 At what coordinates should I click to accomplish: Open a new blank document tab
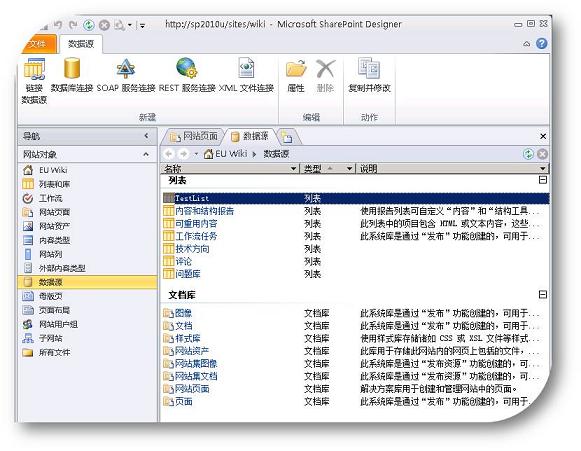click(x=287, y=137)
